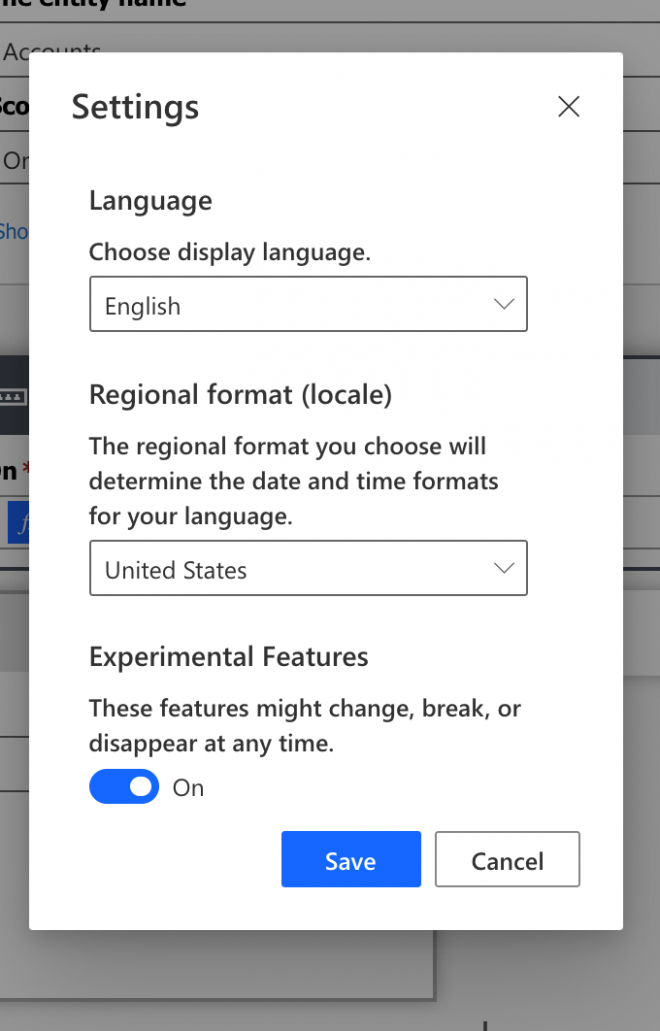Screen dimensions: 660x1031
Task: Click the Accounts field in the background
Action: pyautogui.click(x=52, y=50)
